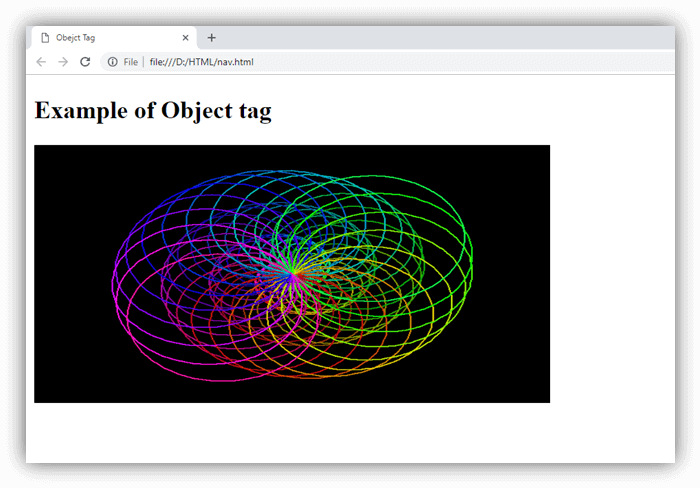
Task: Reload the current page
Action: [85, 62]
